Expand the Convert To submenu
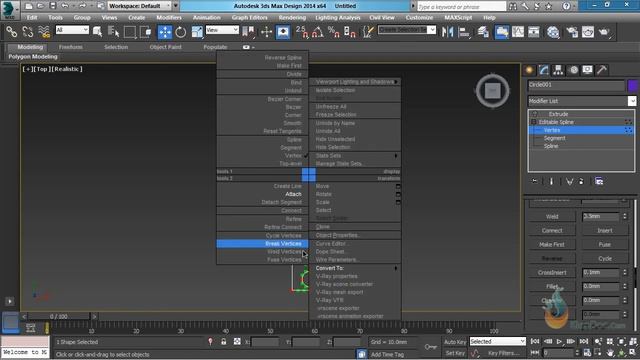 click(355, 268)
